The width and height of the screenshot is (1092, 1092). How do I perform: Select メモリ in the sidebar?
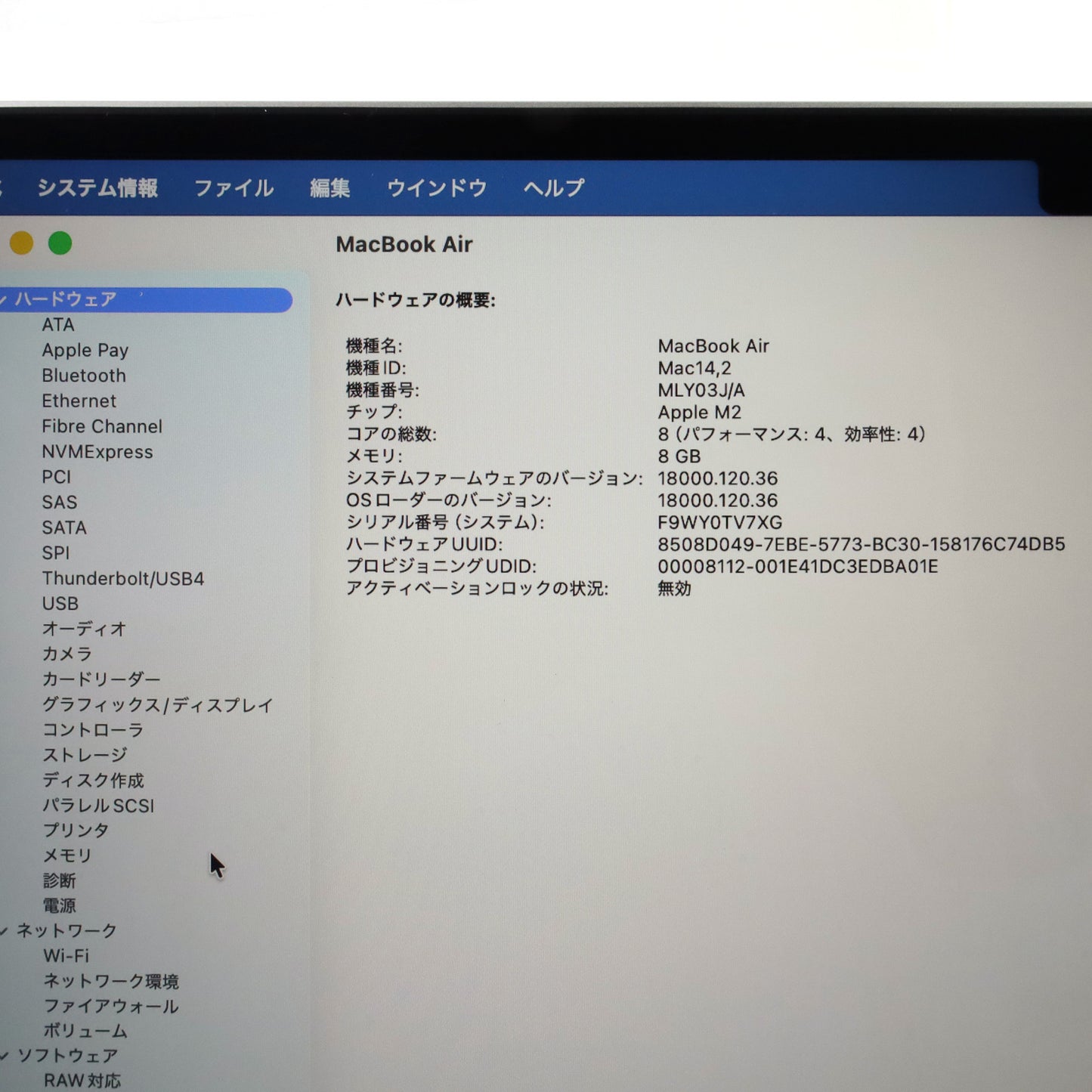tap(67, 855)
